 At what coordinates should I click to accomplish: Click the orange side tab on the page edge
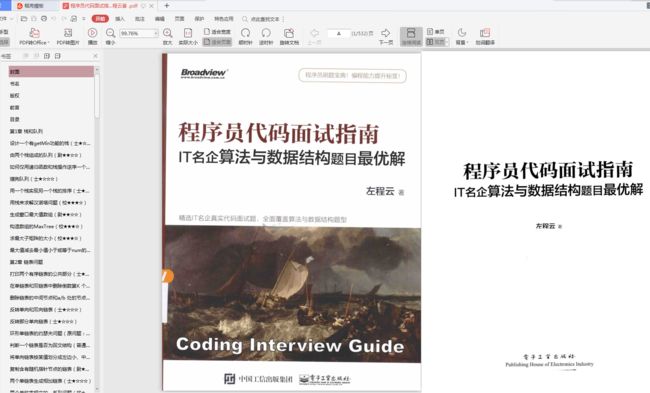[168, 276]
